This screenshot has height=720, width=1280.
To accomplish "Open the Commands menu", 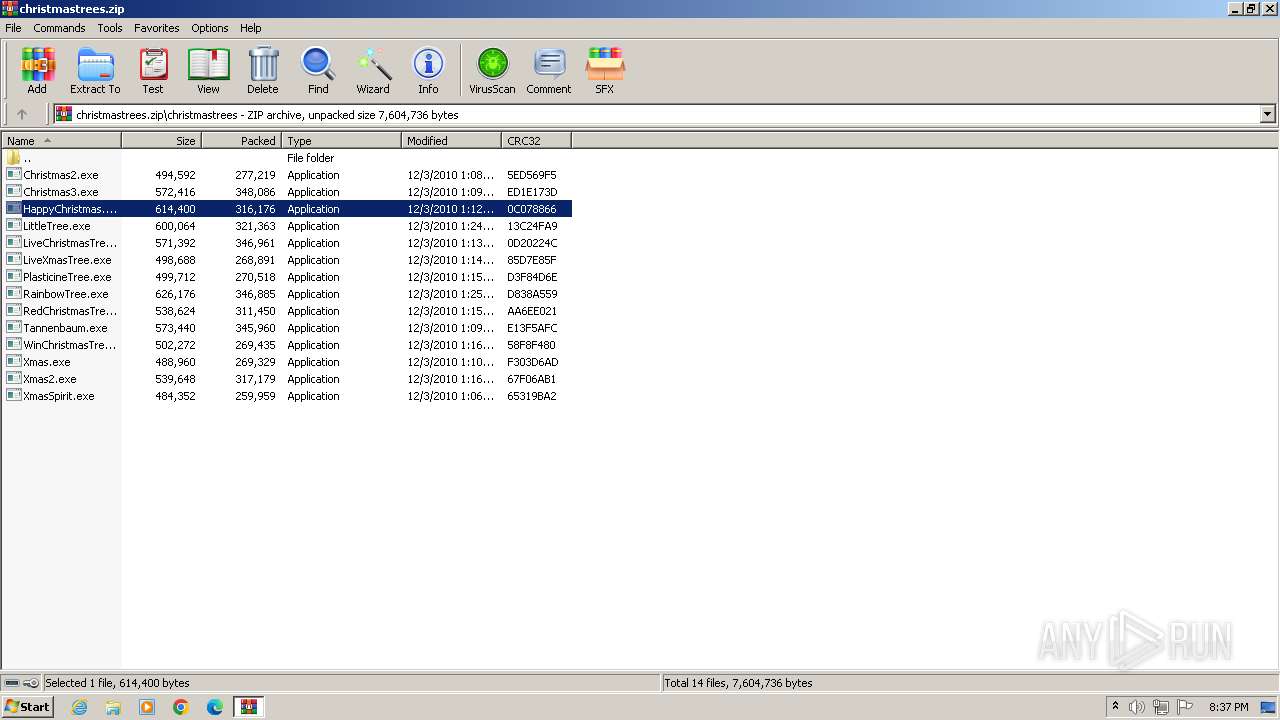I will 59,28.
